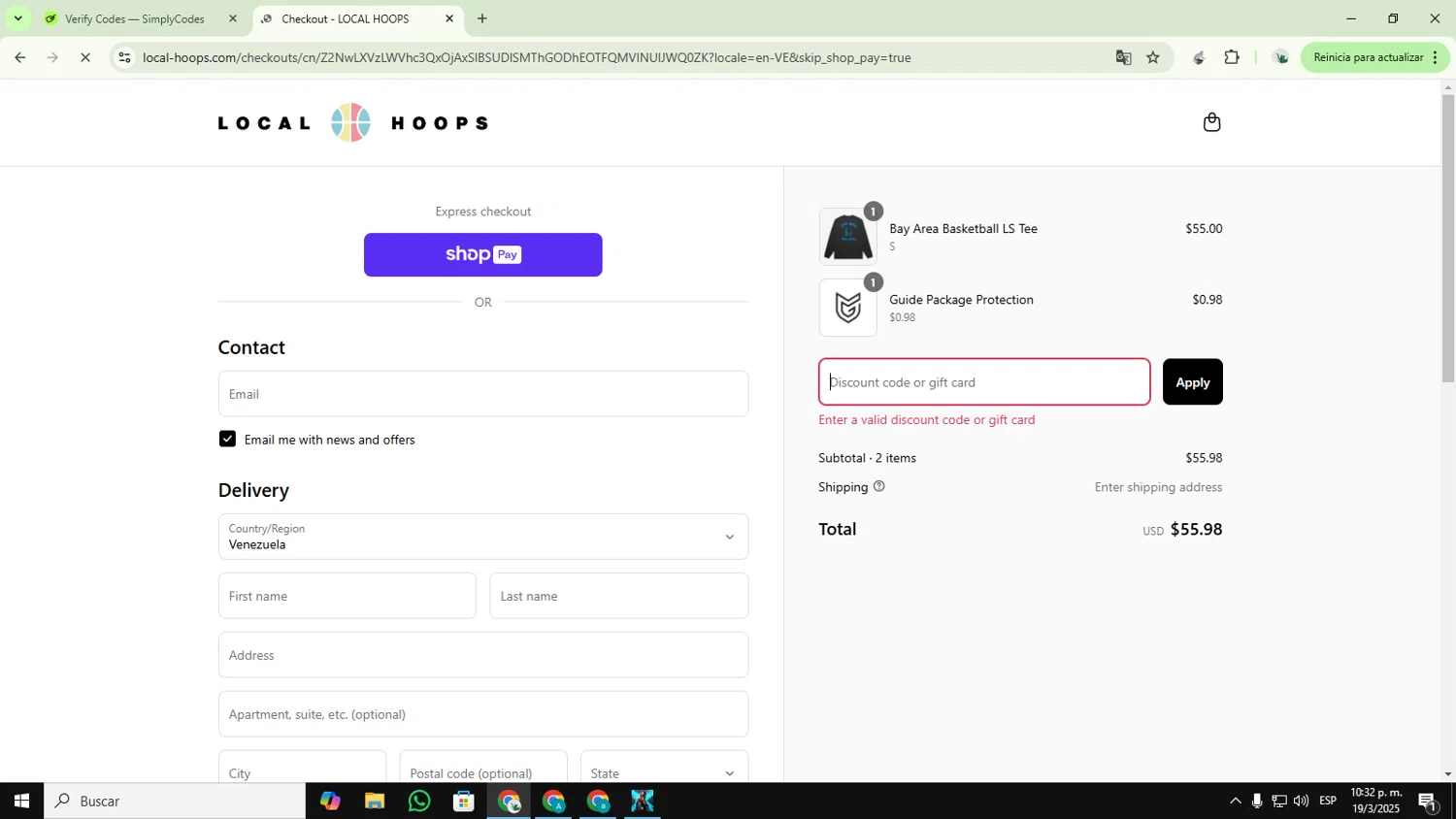Open WhatsApp from the taskbar
This screenshot has height=819, width=1456.
pyautogui.click(x=419, y=802)
